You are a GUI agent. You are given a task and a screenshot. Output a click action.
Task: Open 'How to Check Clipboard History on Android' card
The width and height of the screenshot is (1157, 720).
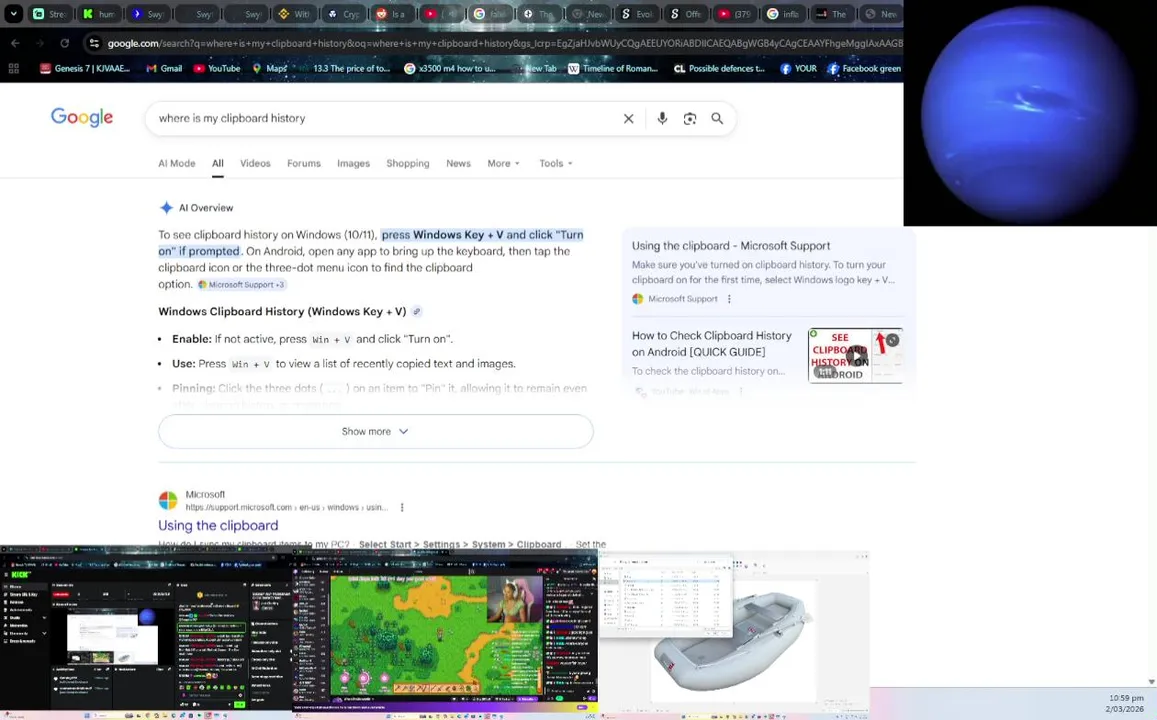(711, 344)
